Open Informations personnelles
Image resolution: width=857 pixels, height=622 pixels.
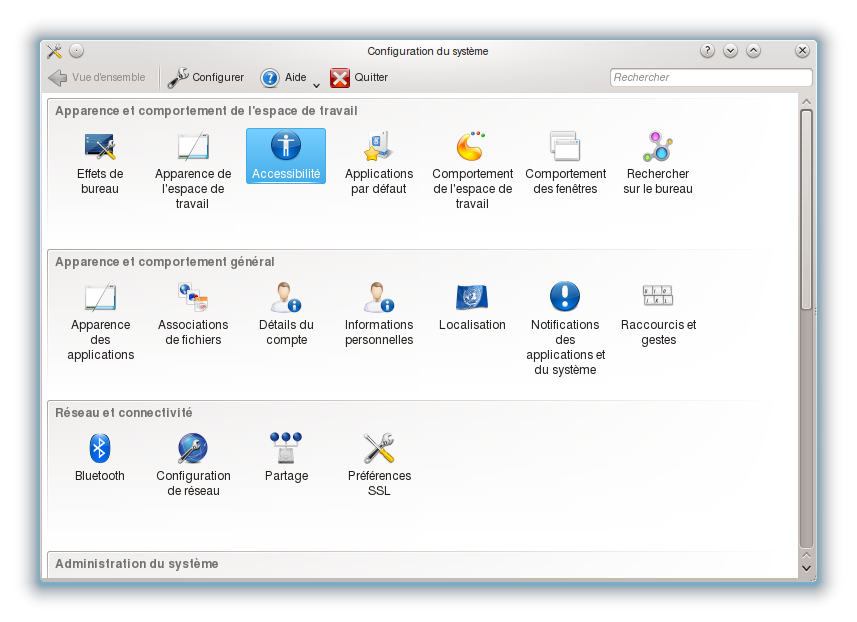[379, 314]
